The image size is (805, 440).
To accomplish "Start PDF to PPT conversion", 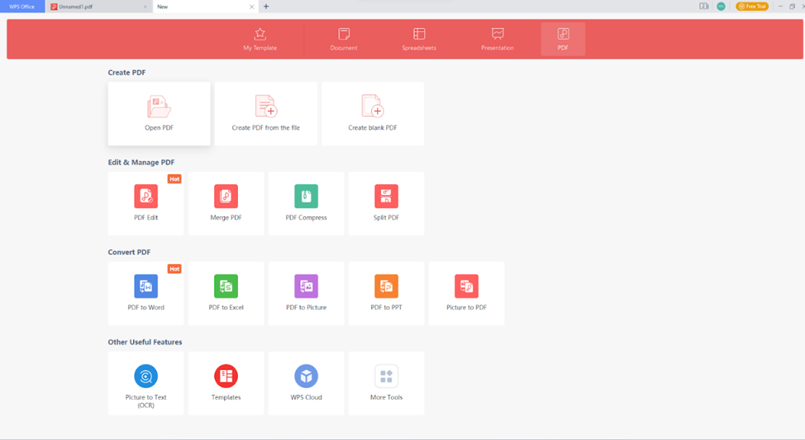I will 386,293.
